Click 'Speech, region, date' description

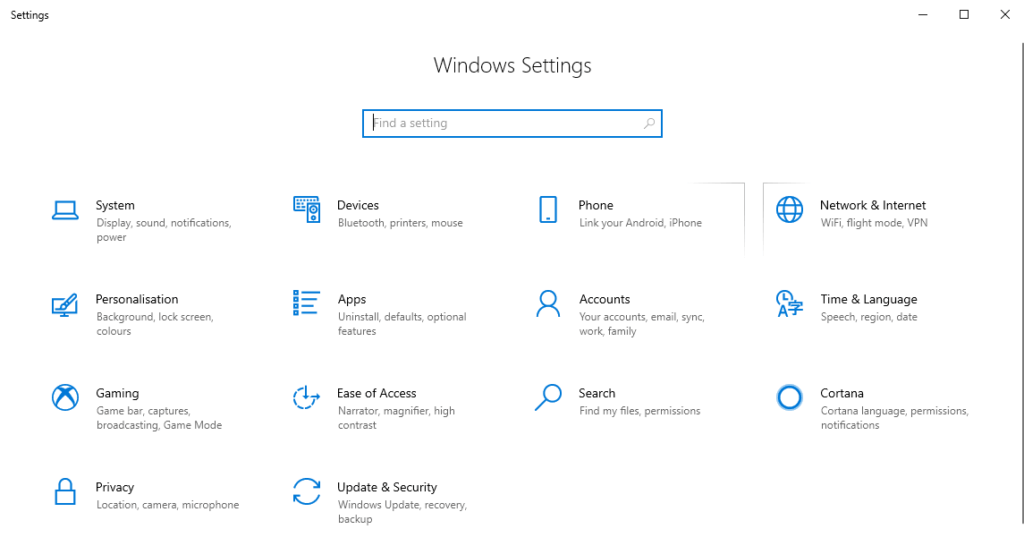point(869,317)
